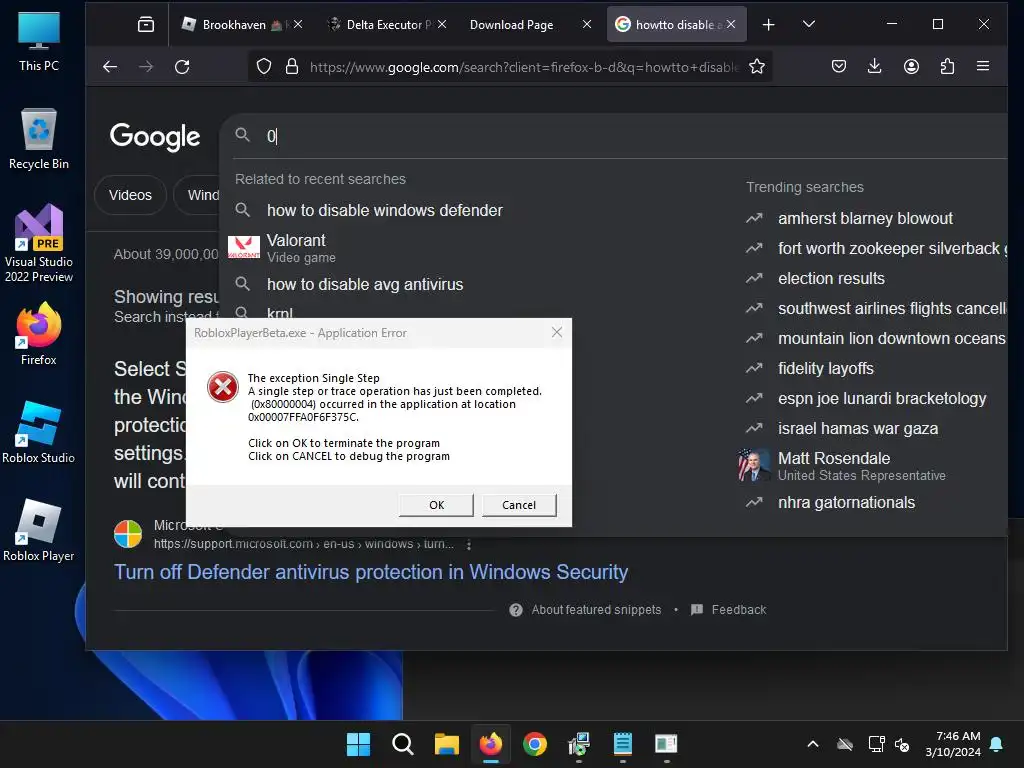Click Cancel in the Application Error dialog
Image resolution: width=1024 pixels, height=768 pixels.
point(519,505)
